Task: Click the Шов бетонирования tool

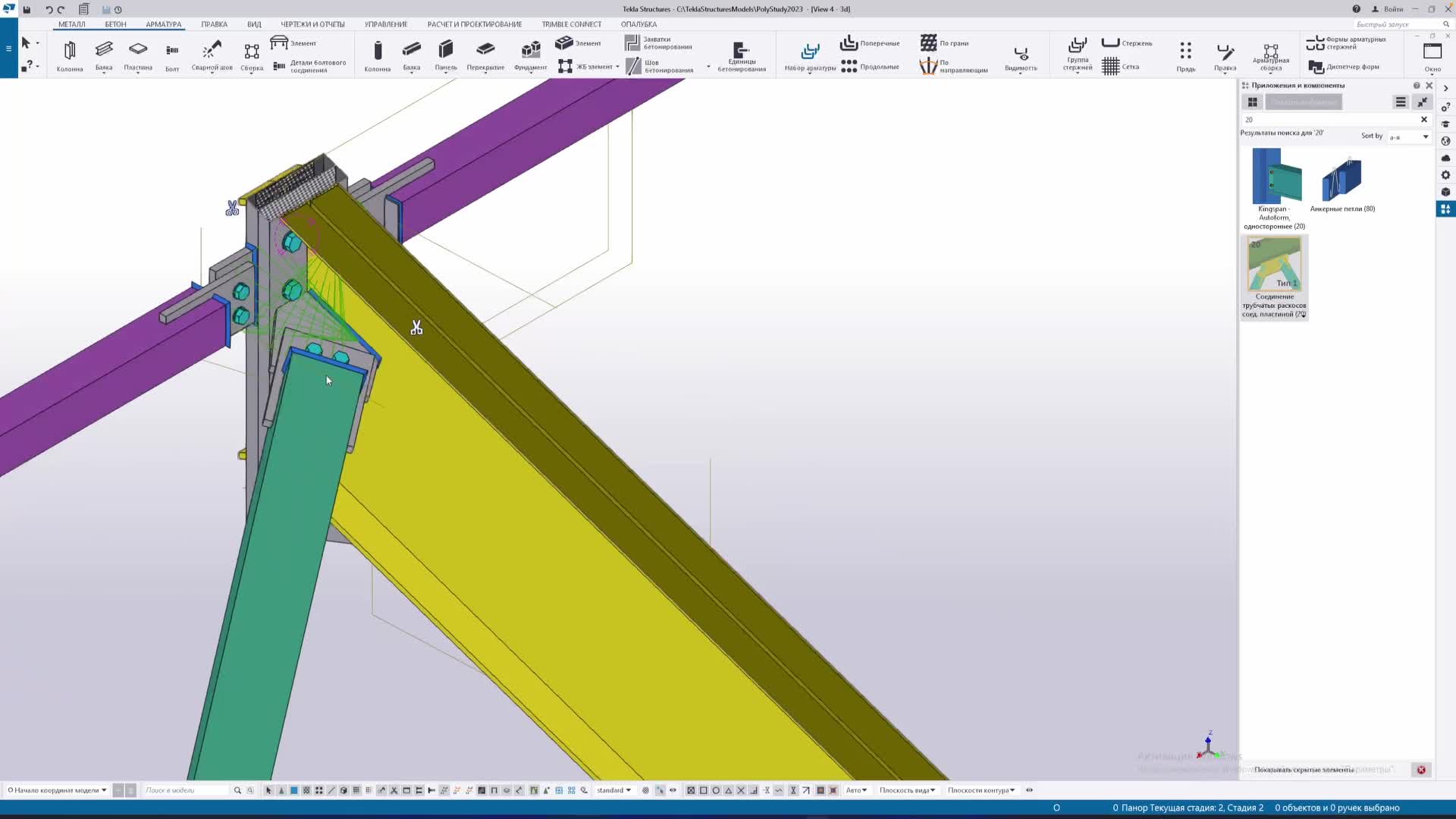Action: click(x=660, y=67)
